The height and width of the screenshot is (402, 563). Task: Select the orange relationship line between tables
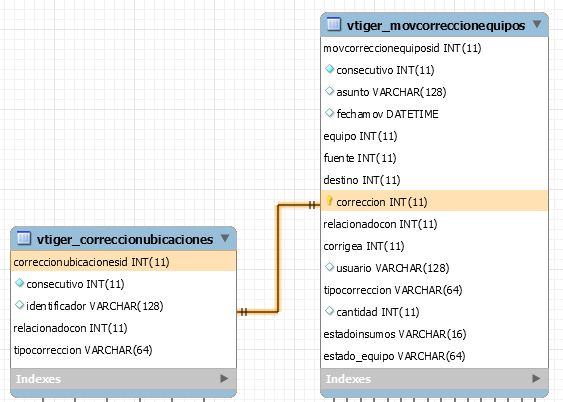(278, 258)
